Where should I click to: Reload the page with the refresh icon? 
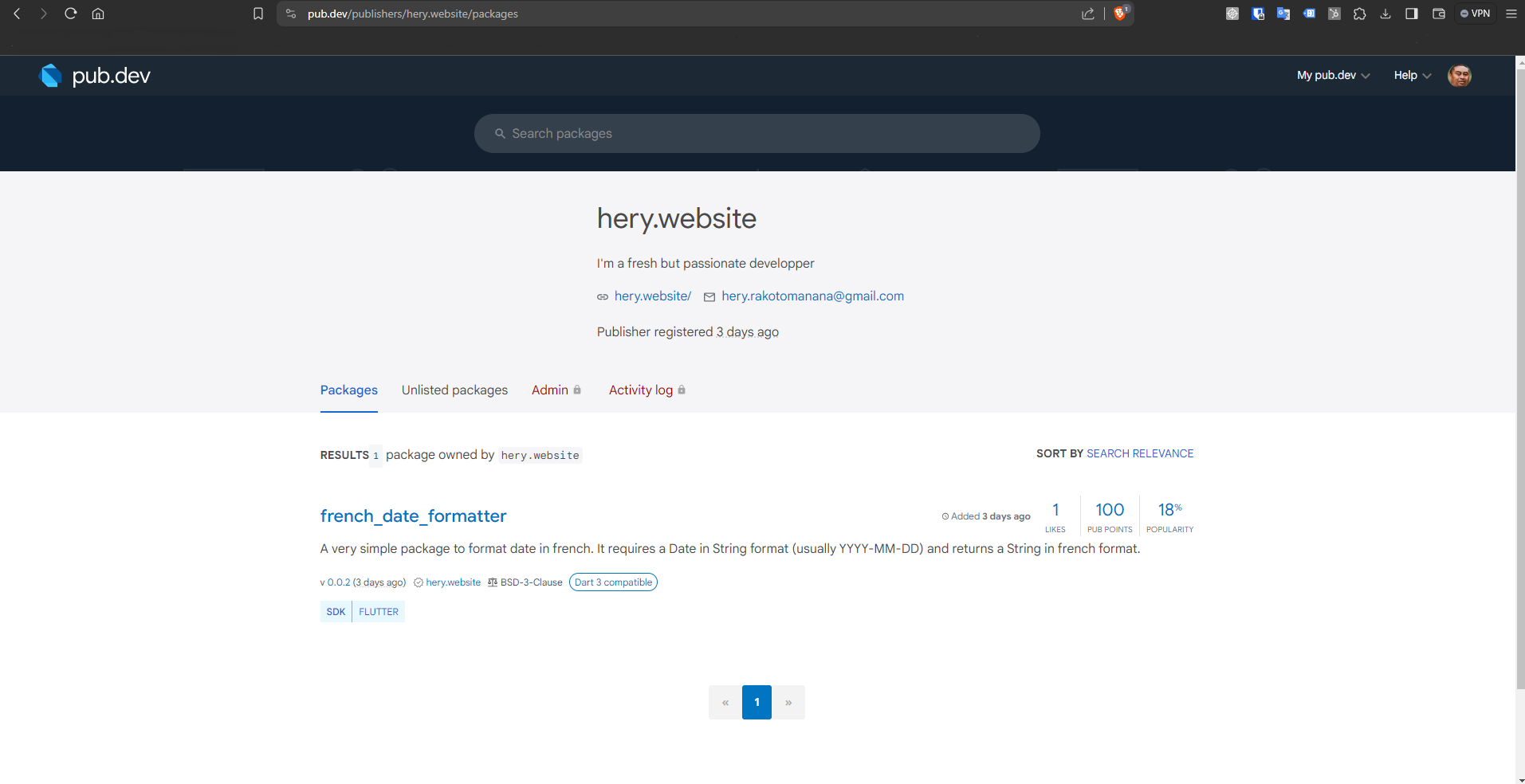pos(71,14)
